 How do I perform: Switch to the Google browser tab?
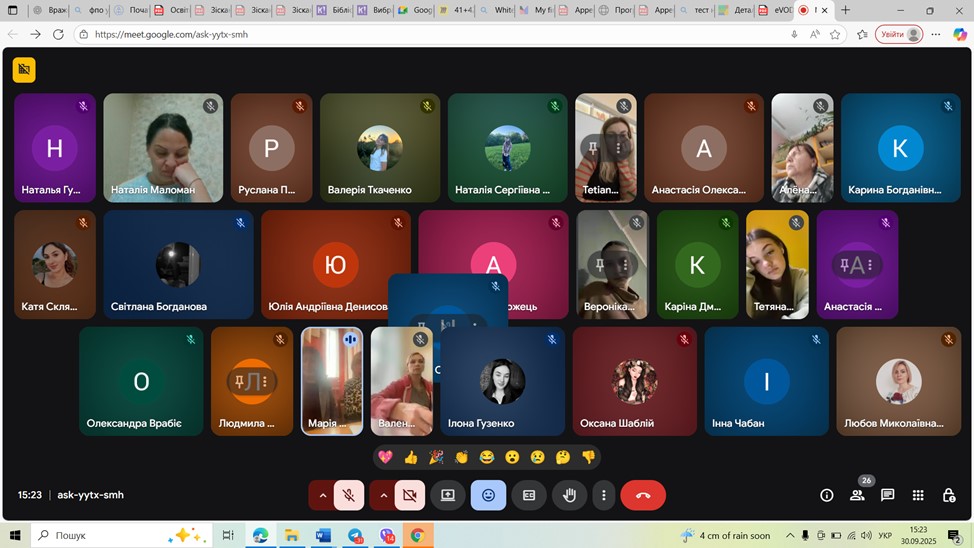[x=413, y=10]
